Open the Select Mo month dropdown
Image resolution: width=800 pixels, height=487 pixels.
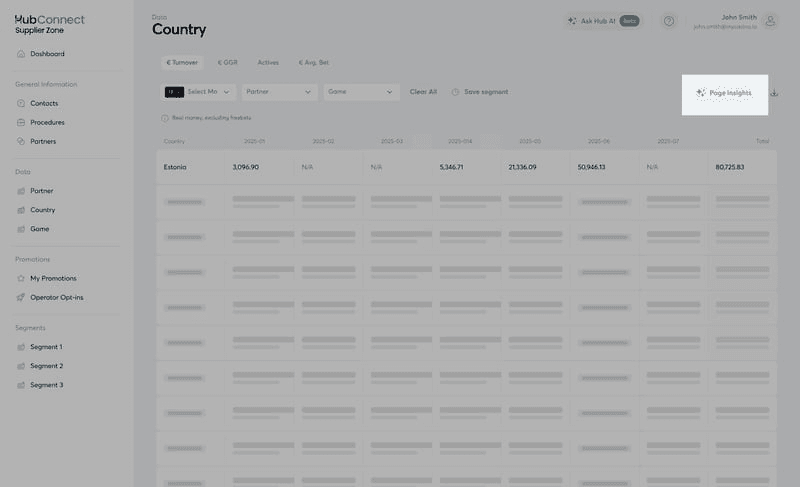click(197, 92)
